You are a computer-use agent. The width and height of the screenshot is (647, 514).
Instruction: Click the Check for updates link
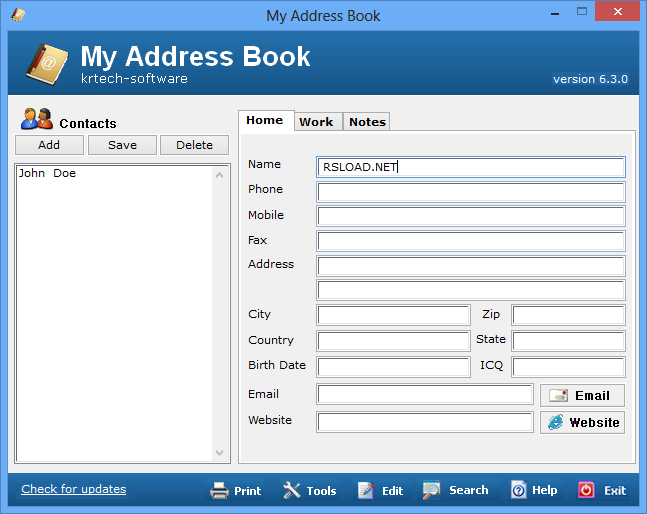coord(73,489)
